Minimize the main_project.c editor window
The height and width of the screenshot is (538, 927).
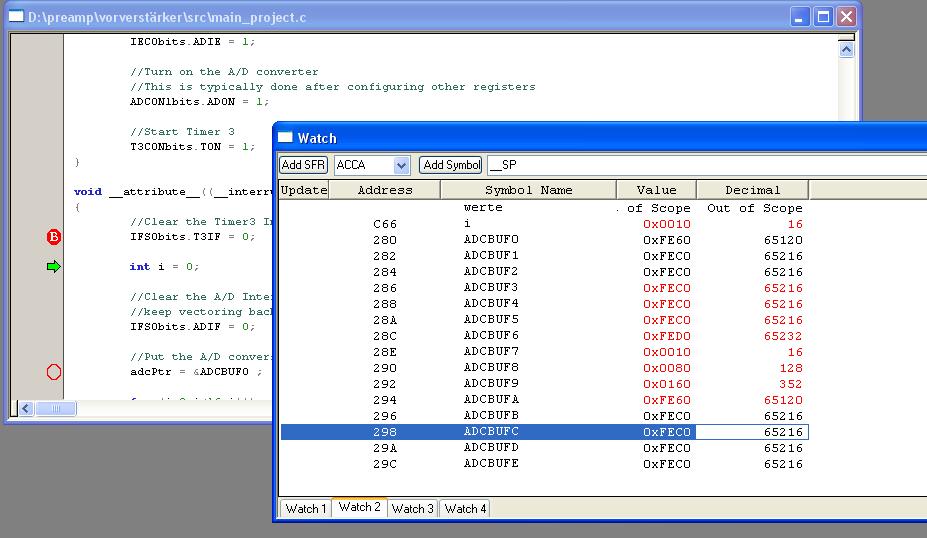pos(799,17)
